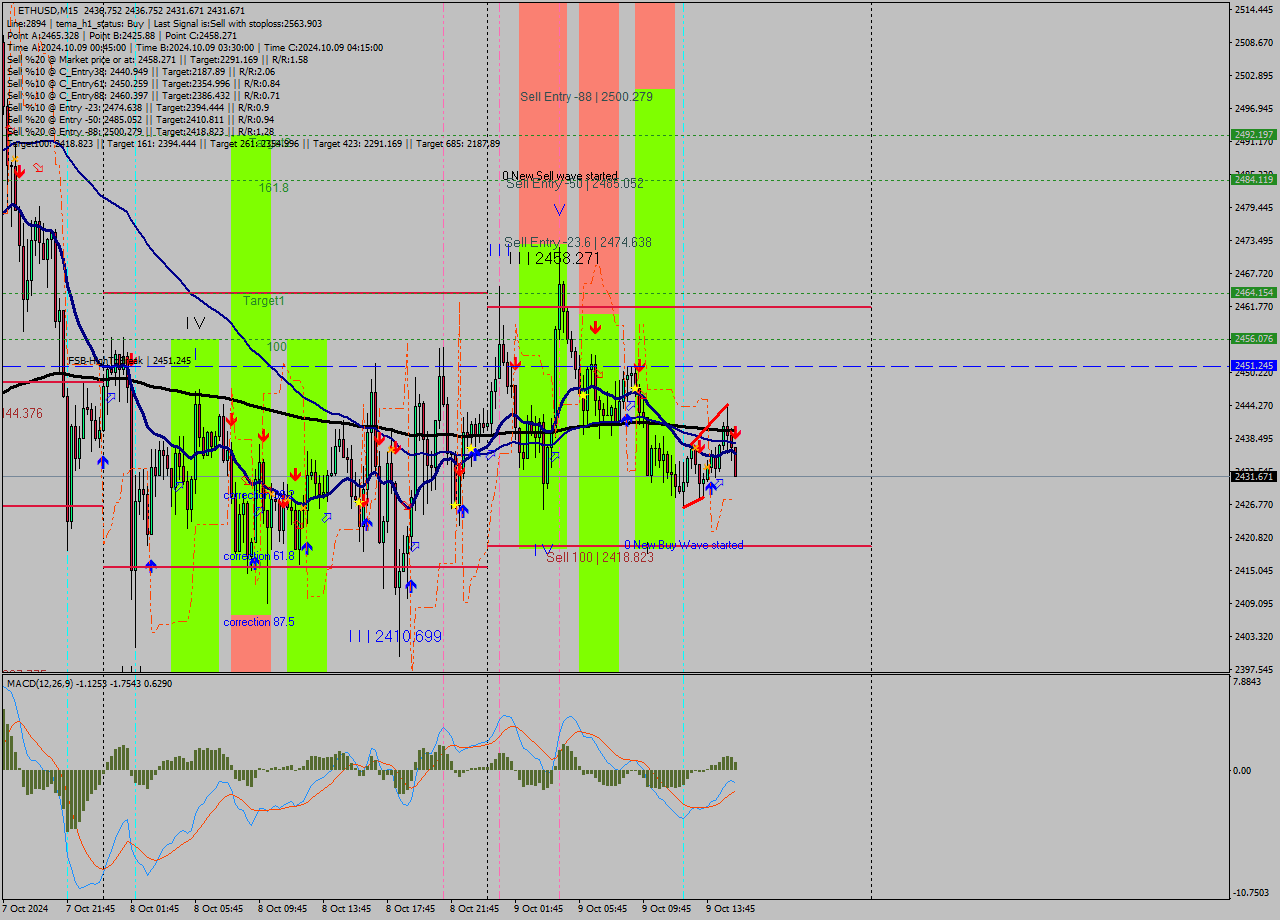
Task: Click the green 2484.119 price tag
Action: (x=1254, y=179)
